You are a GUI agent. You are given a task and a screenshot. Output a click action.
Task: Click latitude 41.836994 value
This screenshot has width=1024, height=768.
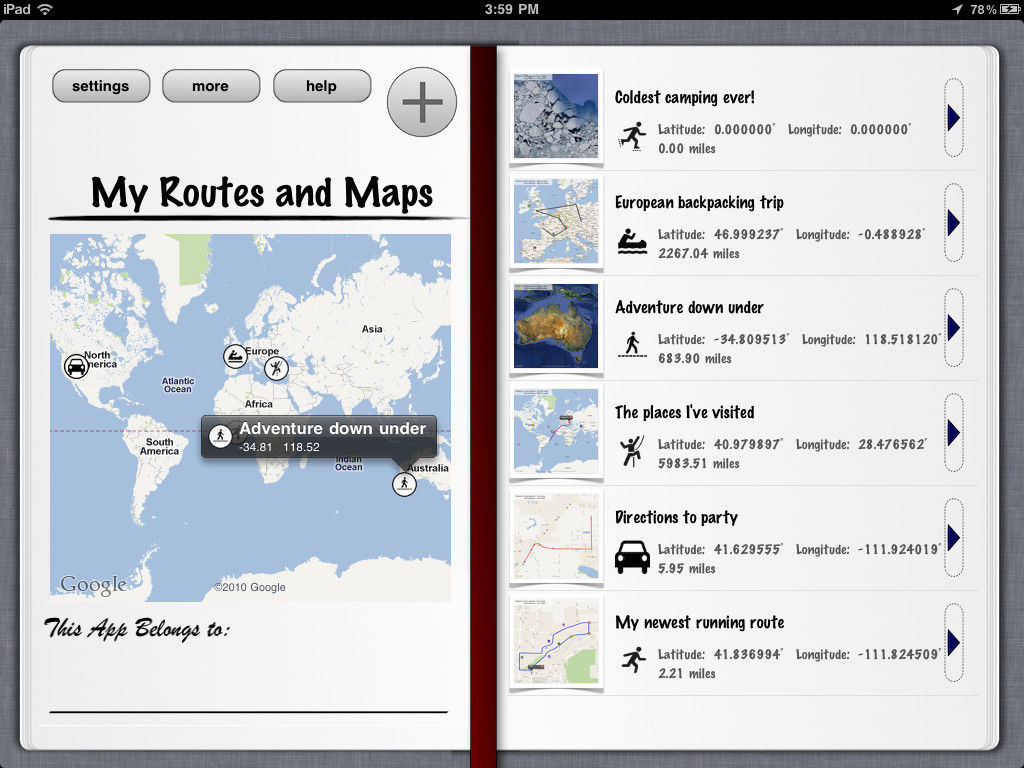pos(747,654)
